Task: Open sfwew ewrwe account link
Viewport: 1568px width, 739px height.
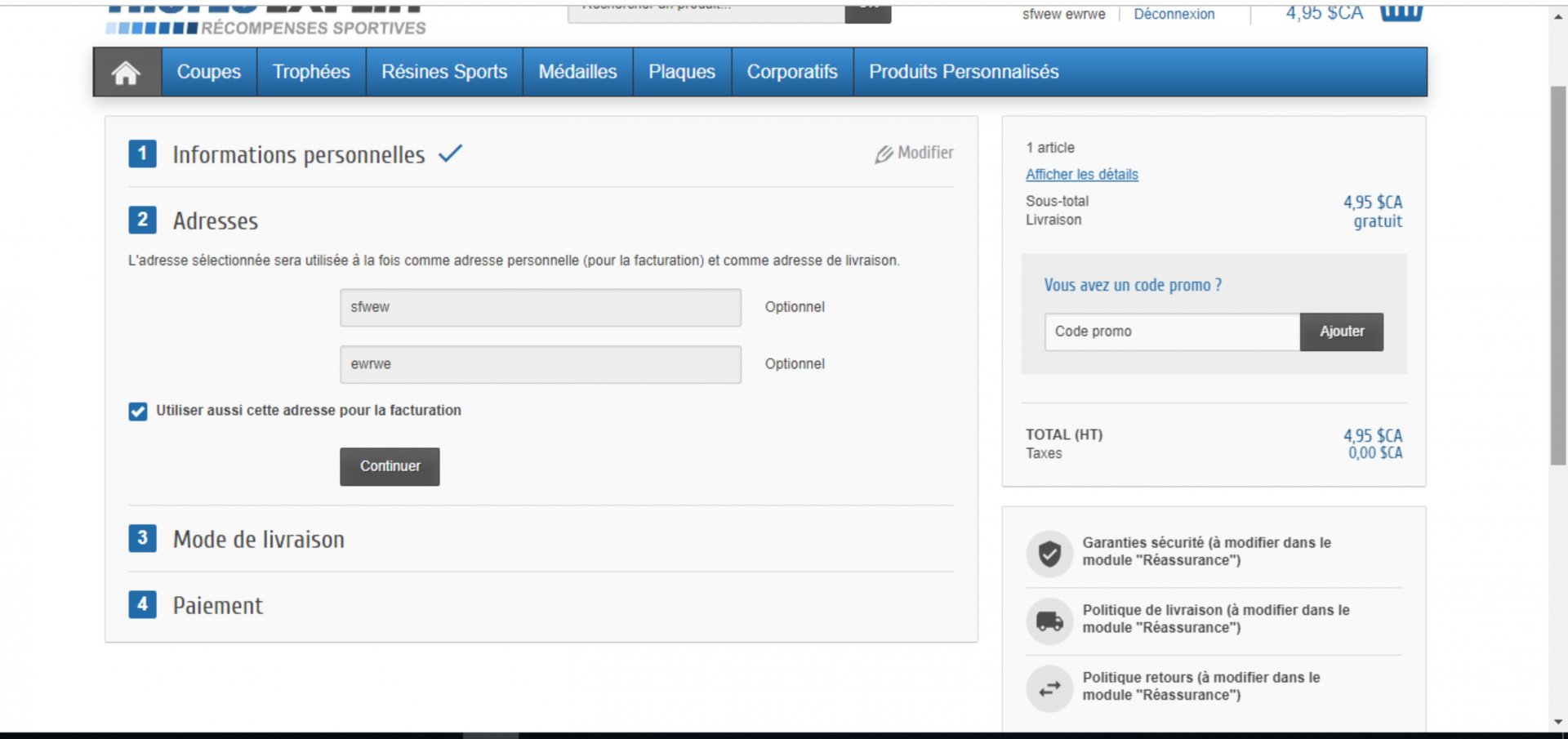Action: coord(1063,14)
